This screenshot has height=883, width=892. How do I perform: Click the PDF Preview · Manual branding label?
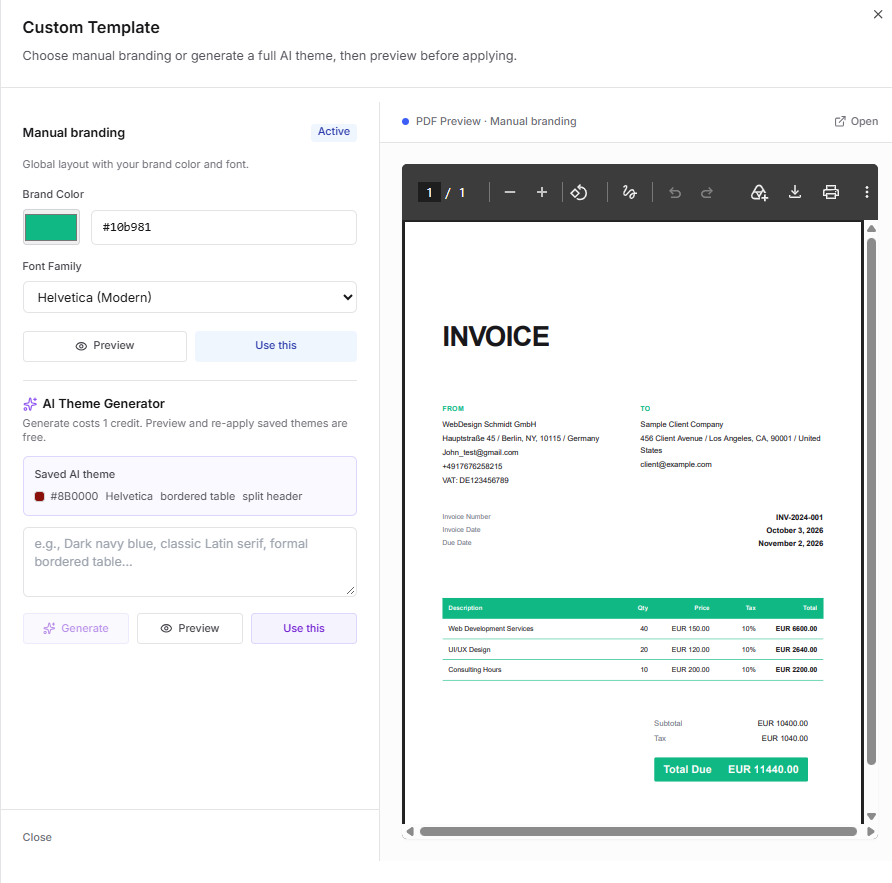pyautogui.click(x=495, y=121)
